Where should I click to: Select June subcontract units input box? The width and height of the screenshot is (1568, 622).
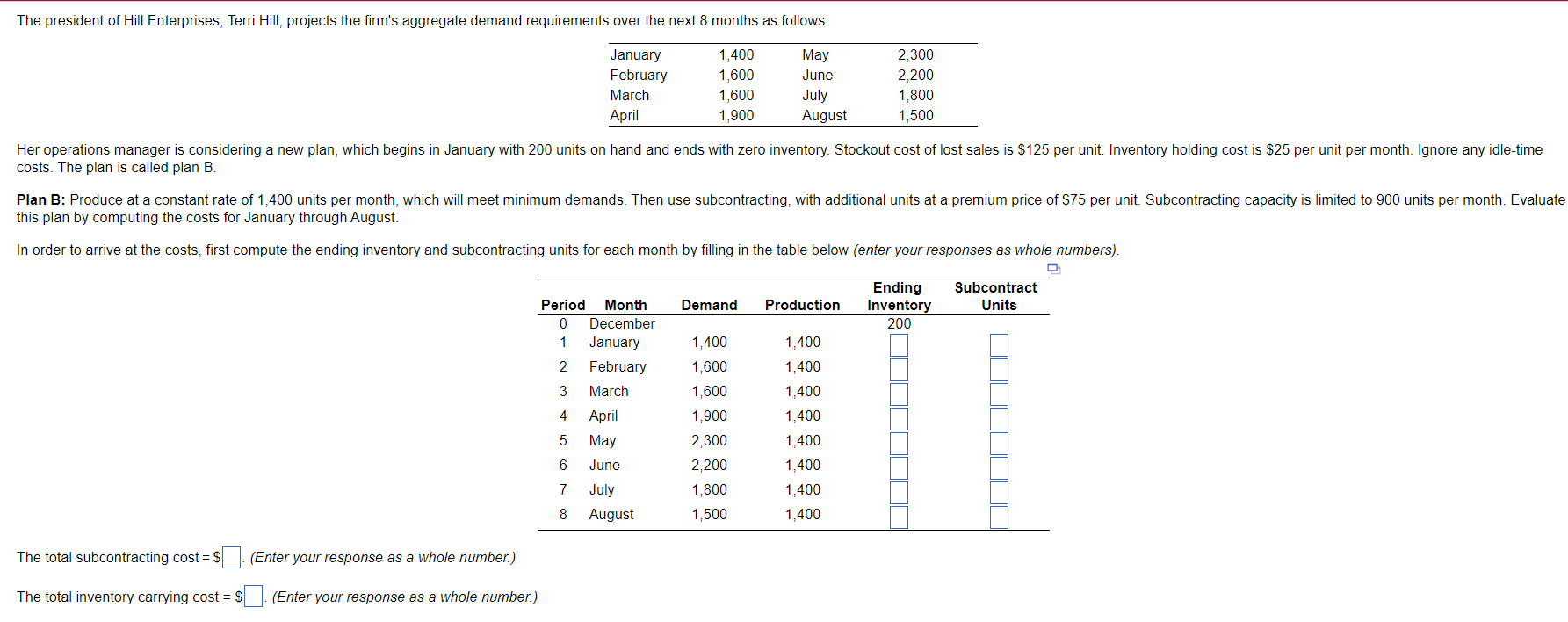999,468
